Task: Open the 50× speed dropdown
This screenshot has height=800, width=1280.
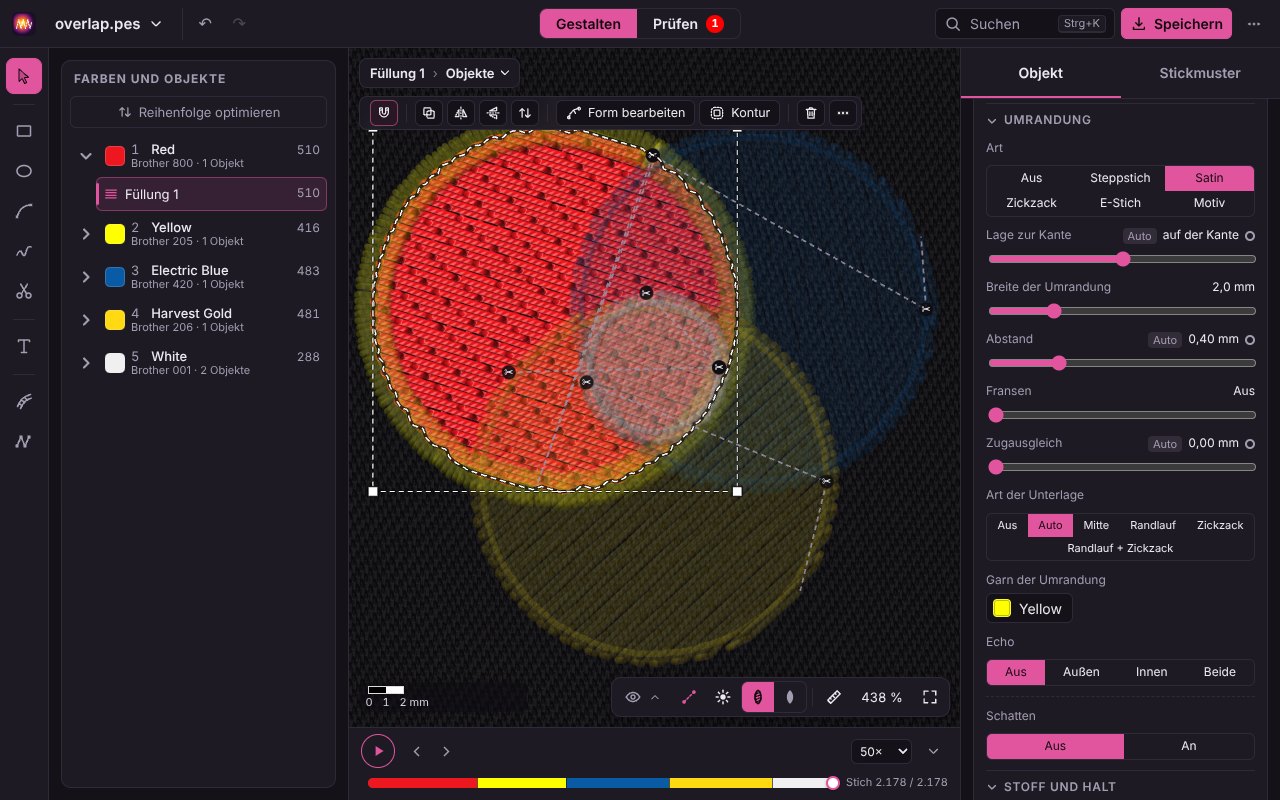Action: (x=881, y=752)
